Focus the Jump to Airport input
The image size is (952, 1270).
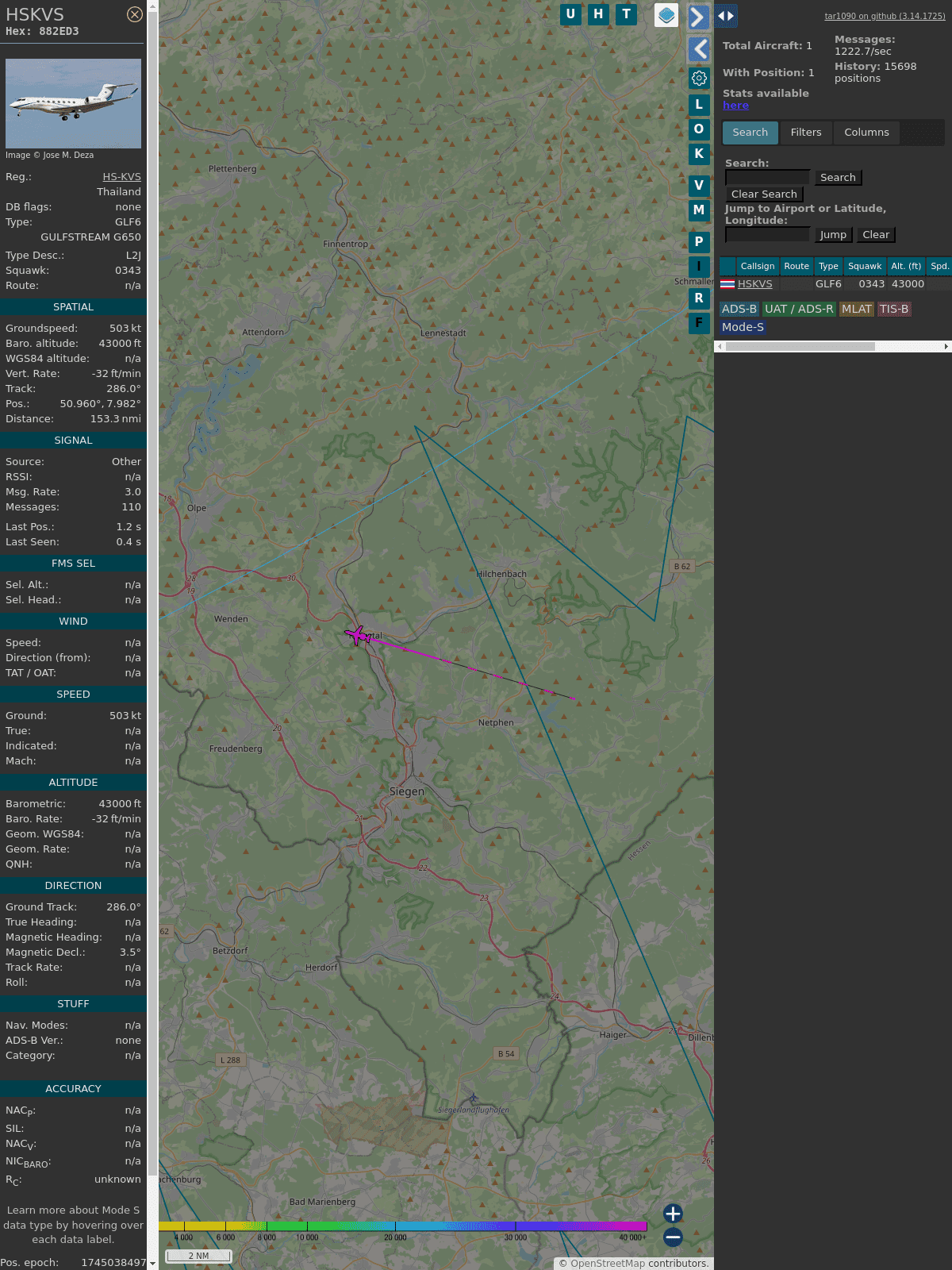coord(768,235)
